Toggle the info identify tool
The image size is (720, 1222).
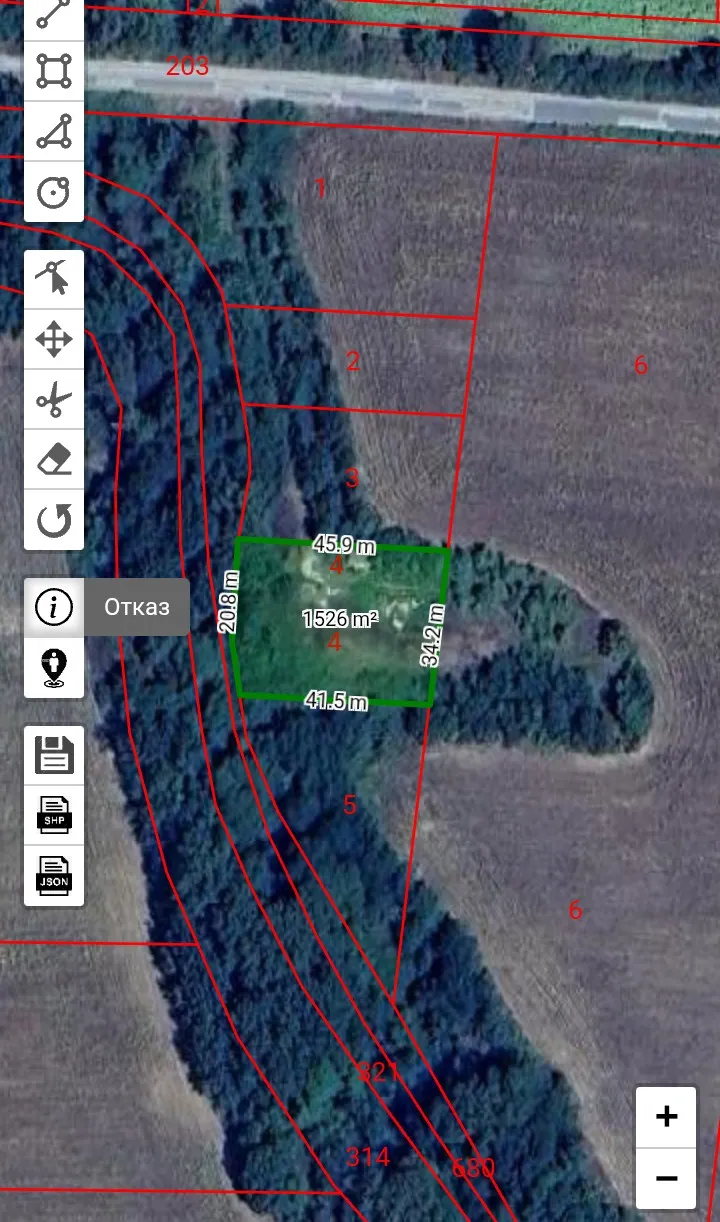(54, 607)
